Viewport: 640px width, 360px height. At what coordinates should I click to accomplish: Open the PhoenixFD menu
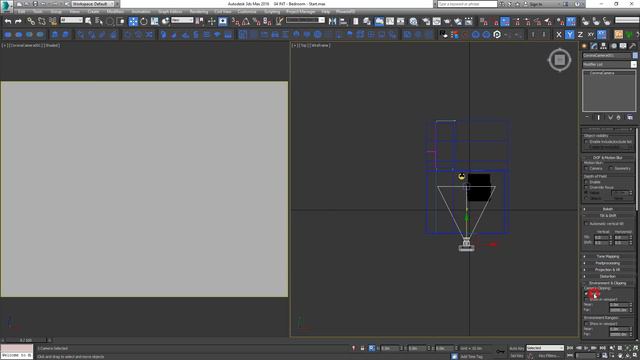point(345,12)
